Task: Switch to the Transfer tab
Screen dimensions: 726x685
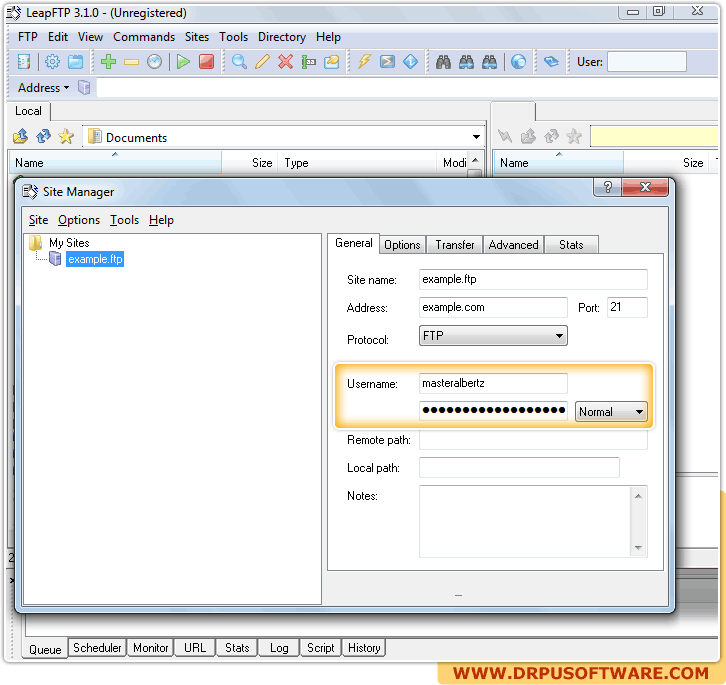Action: [x=455, y=245]
